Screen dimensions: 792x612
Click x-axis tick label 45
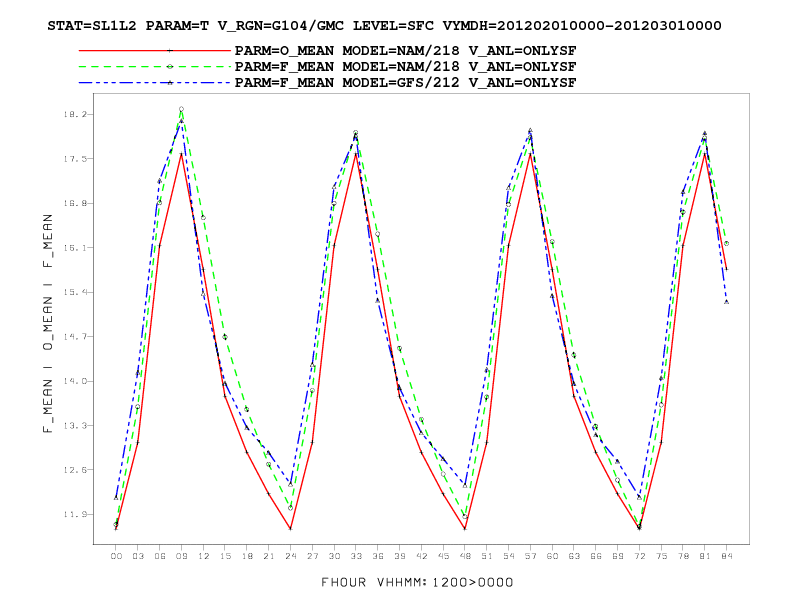(443, 556)
